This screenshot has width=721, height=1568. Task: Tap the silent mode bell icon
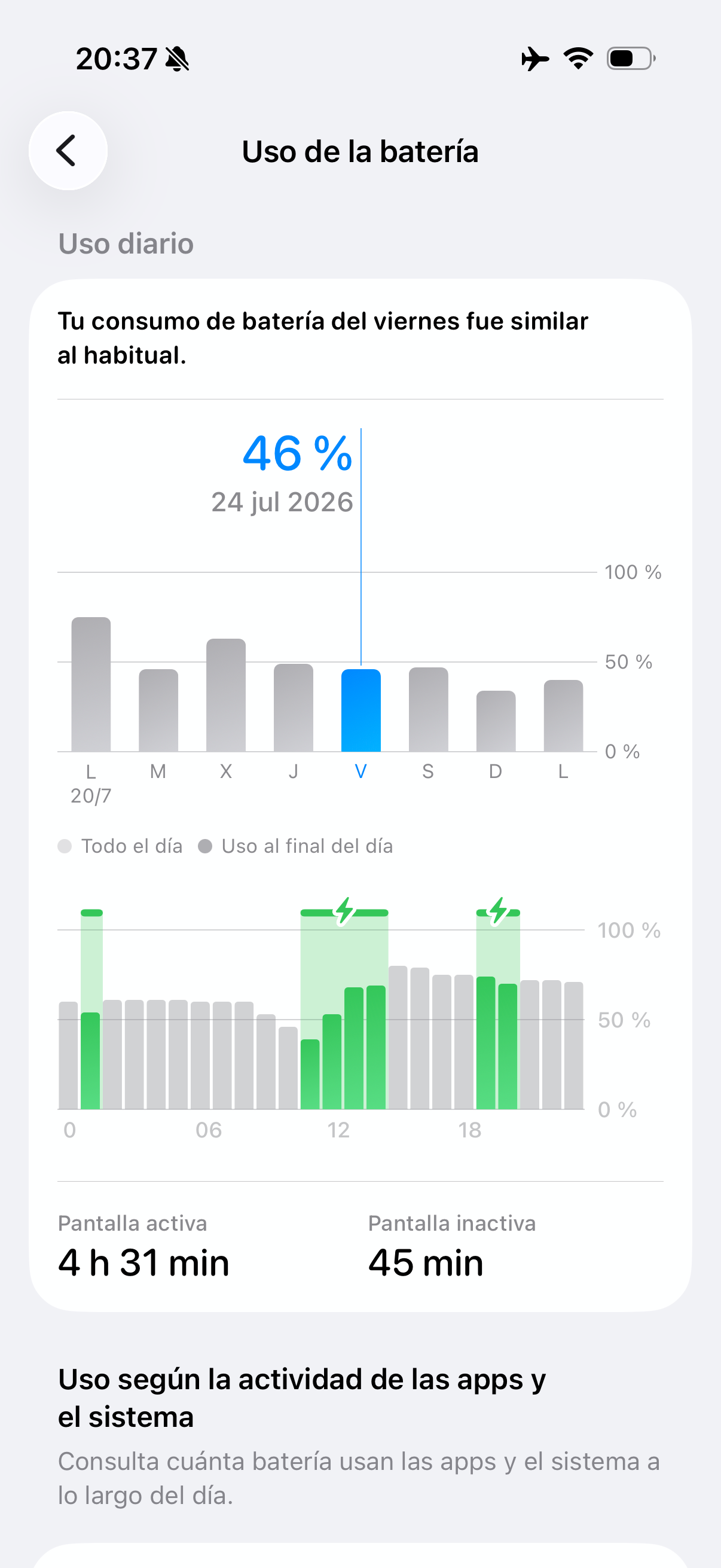(x=177, y=60)
